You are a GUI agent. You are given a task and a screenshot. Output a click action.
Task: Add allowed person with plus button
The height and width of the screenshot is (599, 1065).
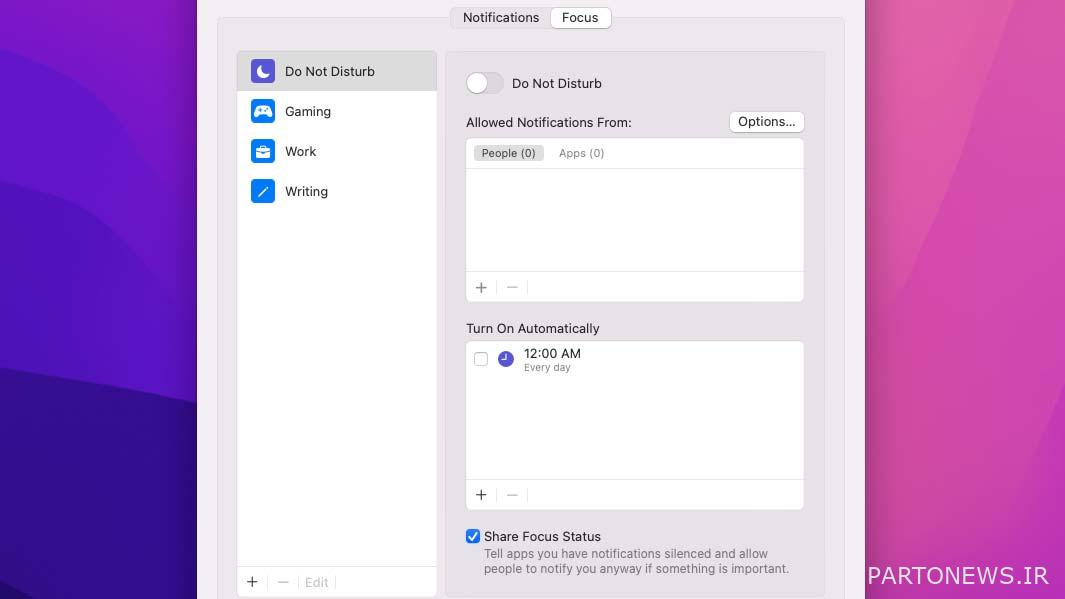click(x=481, y=287)
